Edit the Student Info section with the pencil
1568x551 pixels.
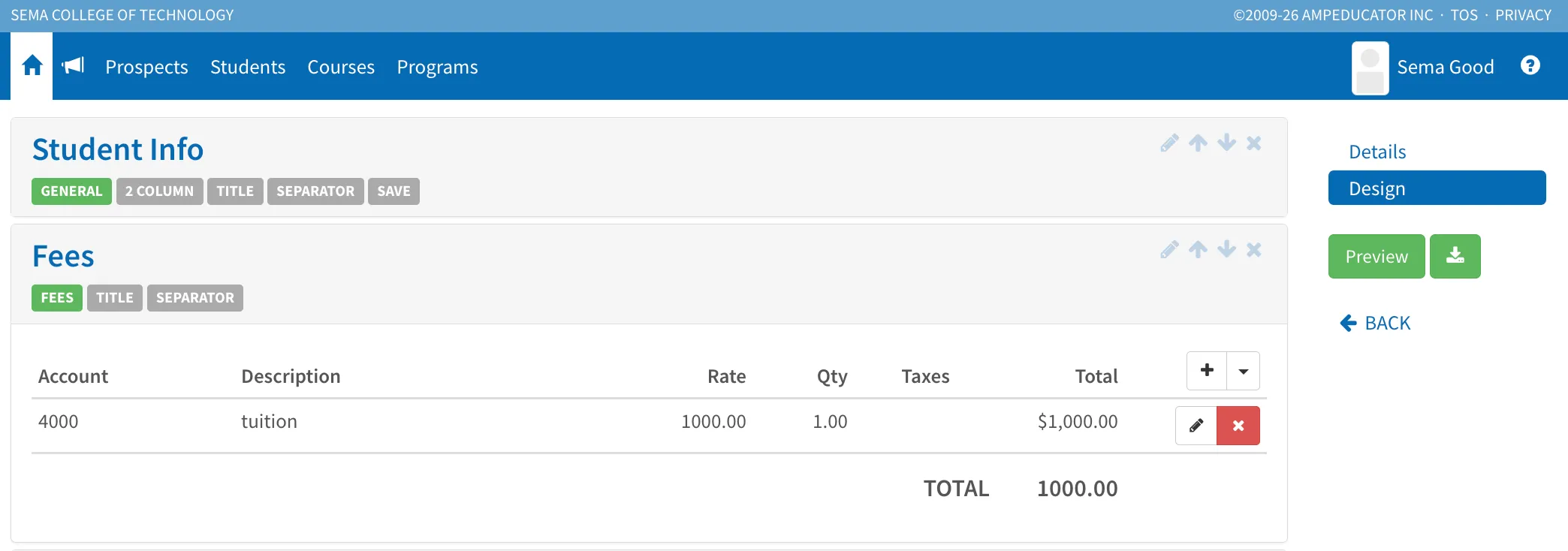1169,143
